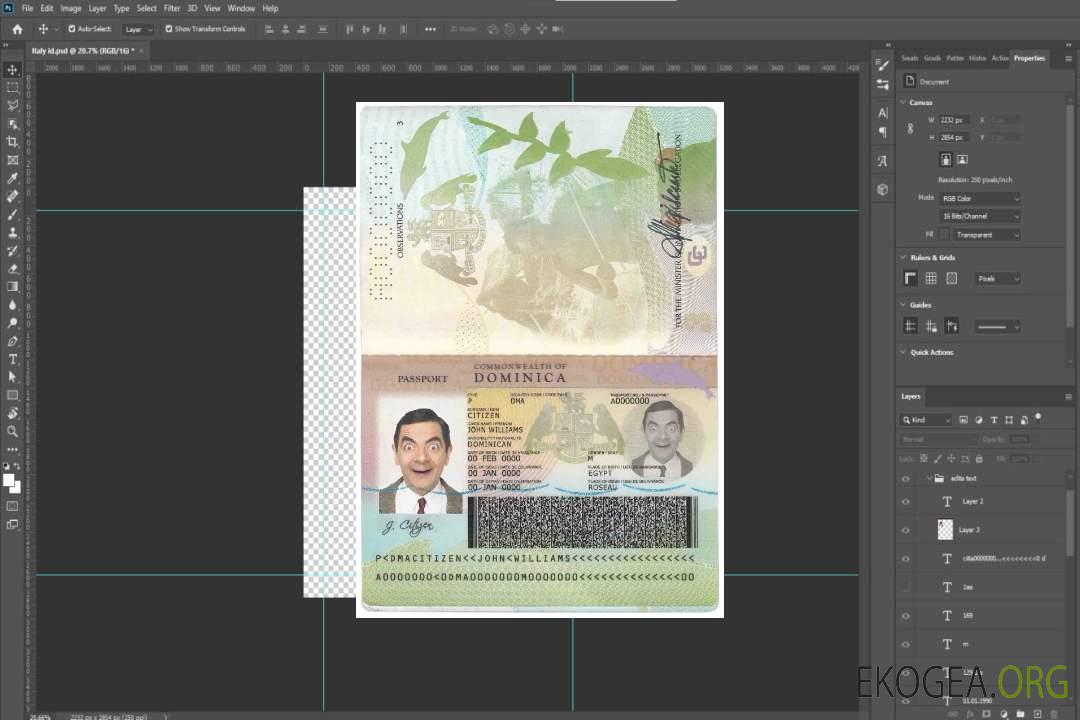
Task: Open the Auto-Select Layer dropdown
Action: pyautogui.click(x=138, y=29)
